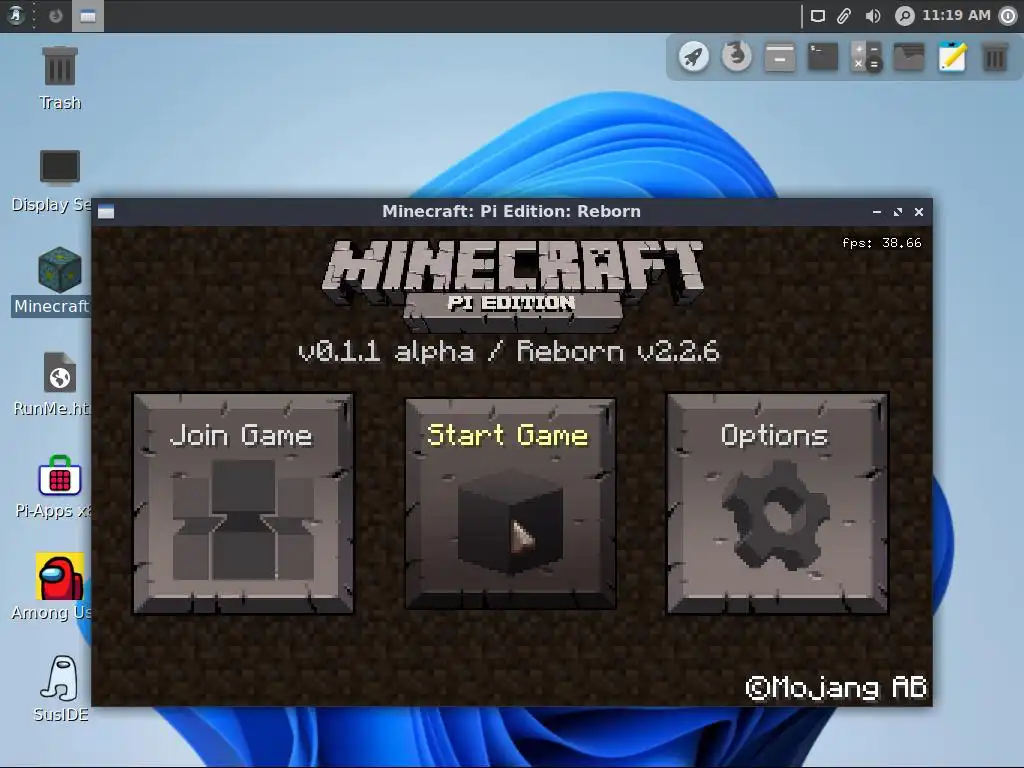Click the search magnifier icon in the panel
Screen dimensions: 1024x768
click(x=904, y=16)
